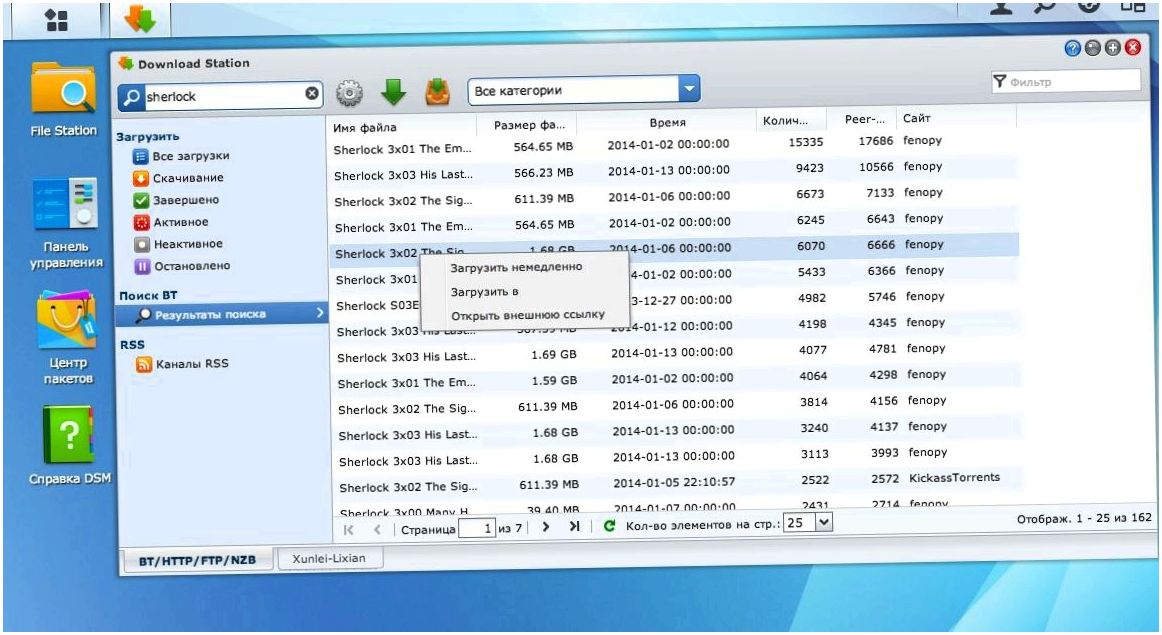Select Скачивание in sidebar
The height and width of the screenshot is (635, 1162).
coord(178,178)
